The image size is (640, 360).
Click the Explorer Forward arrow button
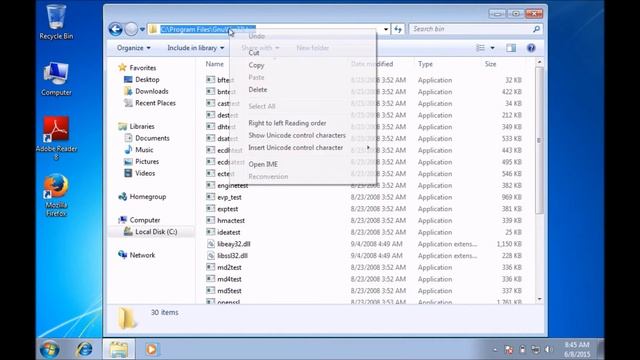pos(131,29)
